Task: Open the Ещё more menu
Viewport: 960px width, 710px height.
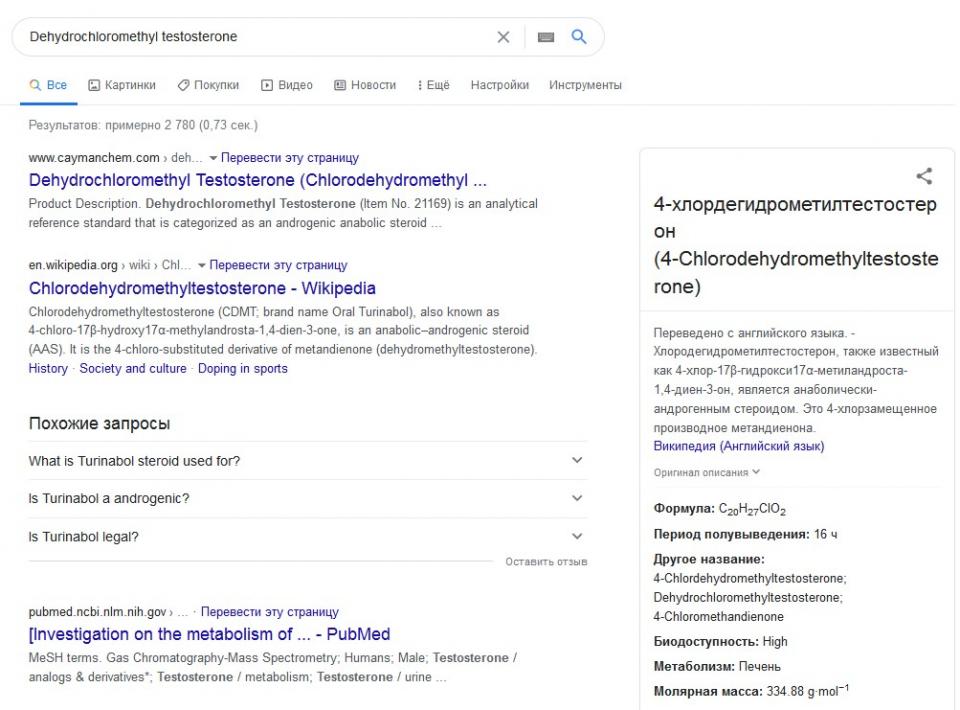Action: click(x=433, y=85)
